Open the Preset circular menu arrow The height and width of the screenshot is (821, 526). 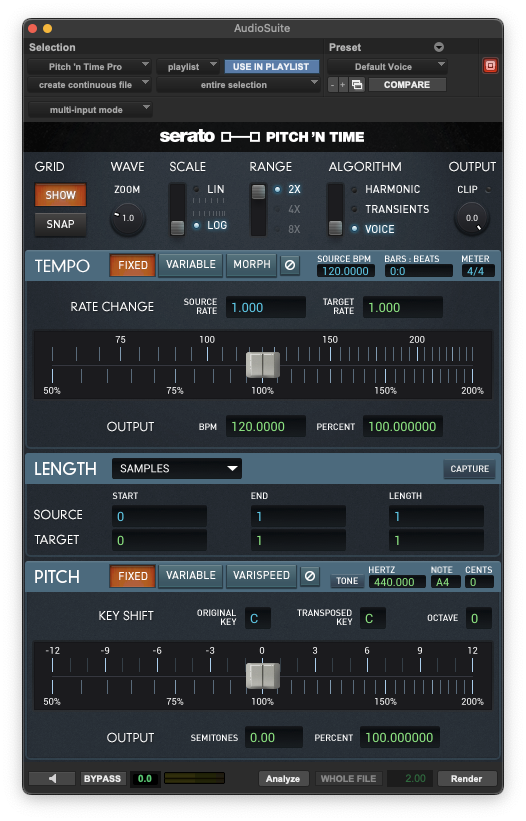coord(439,47)
